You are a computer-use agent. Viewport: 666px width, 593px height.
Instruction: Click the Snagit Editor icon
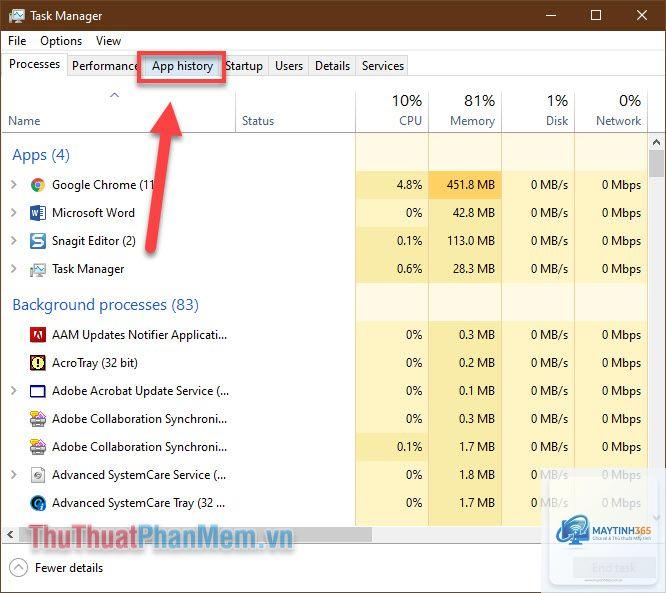click(38, 241)
